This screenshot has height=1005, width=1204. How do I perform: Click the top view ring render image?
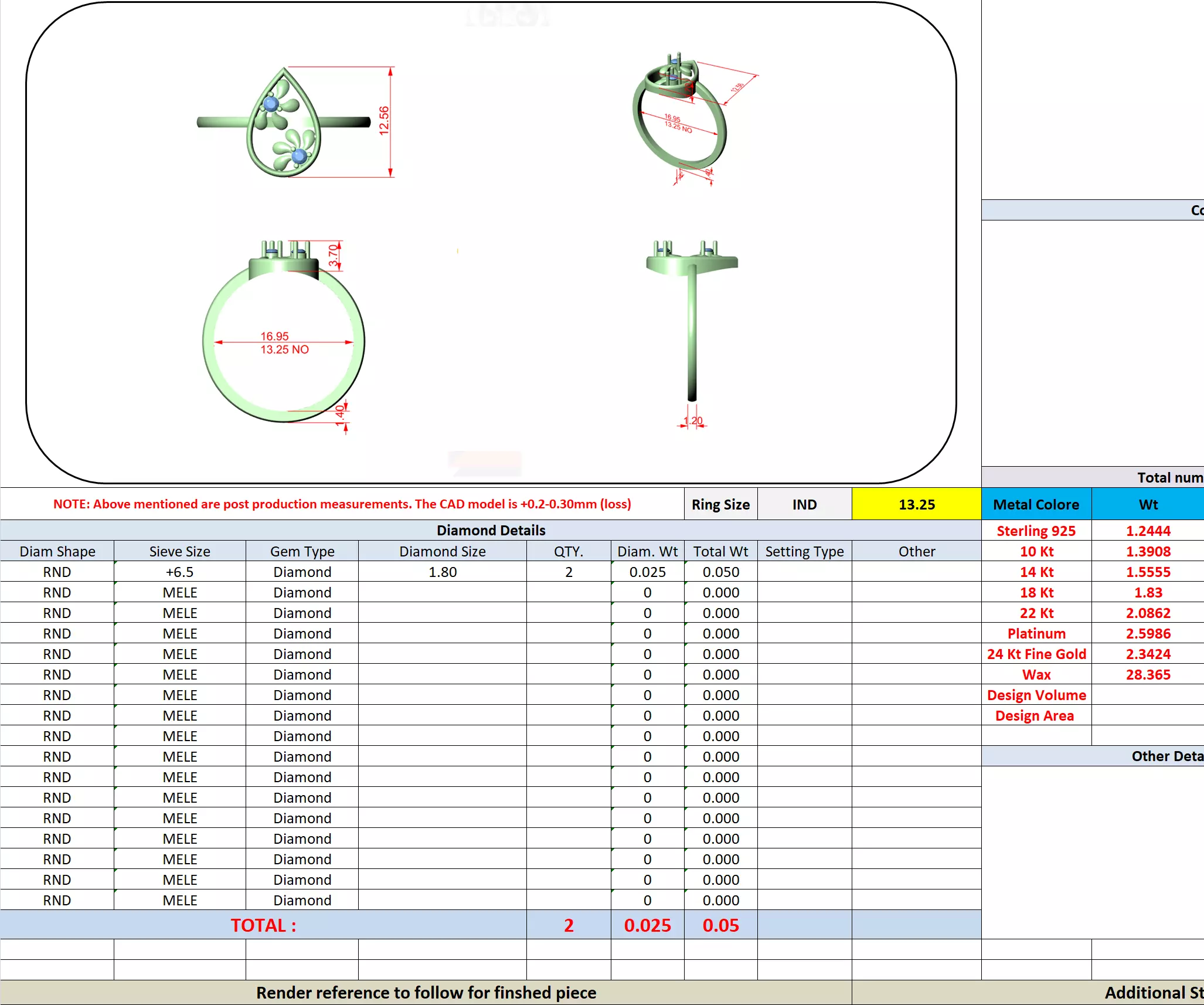[x=284, y=123]
